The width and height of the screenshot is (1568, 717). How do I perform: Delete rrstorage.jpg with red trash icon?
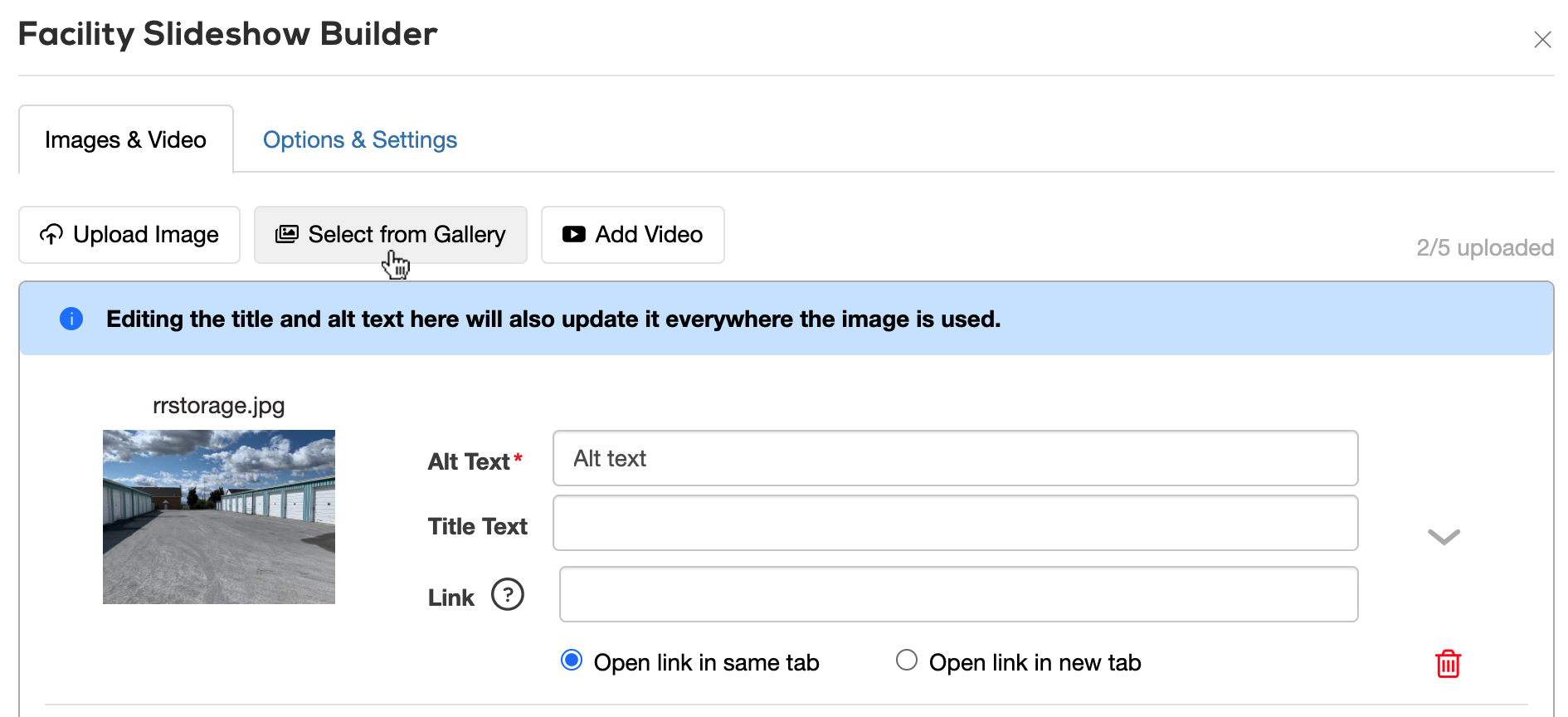[1448, 663]
